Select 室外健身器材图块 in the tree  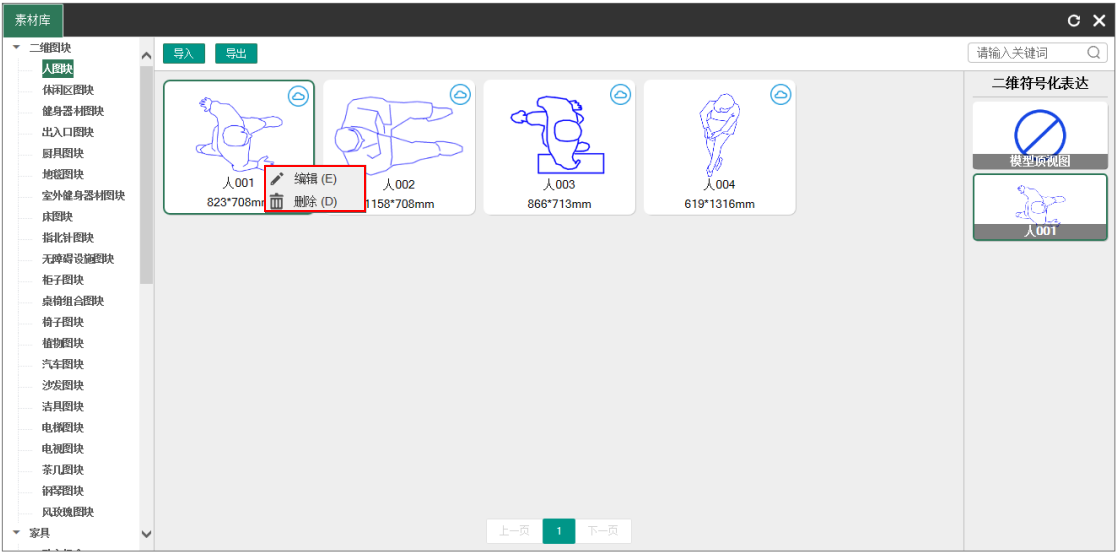point(83,196)
